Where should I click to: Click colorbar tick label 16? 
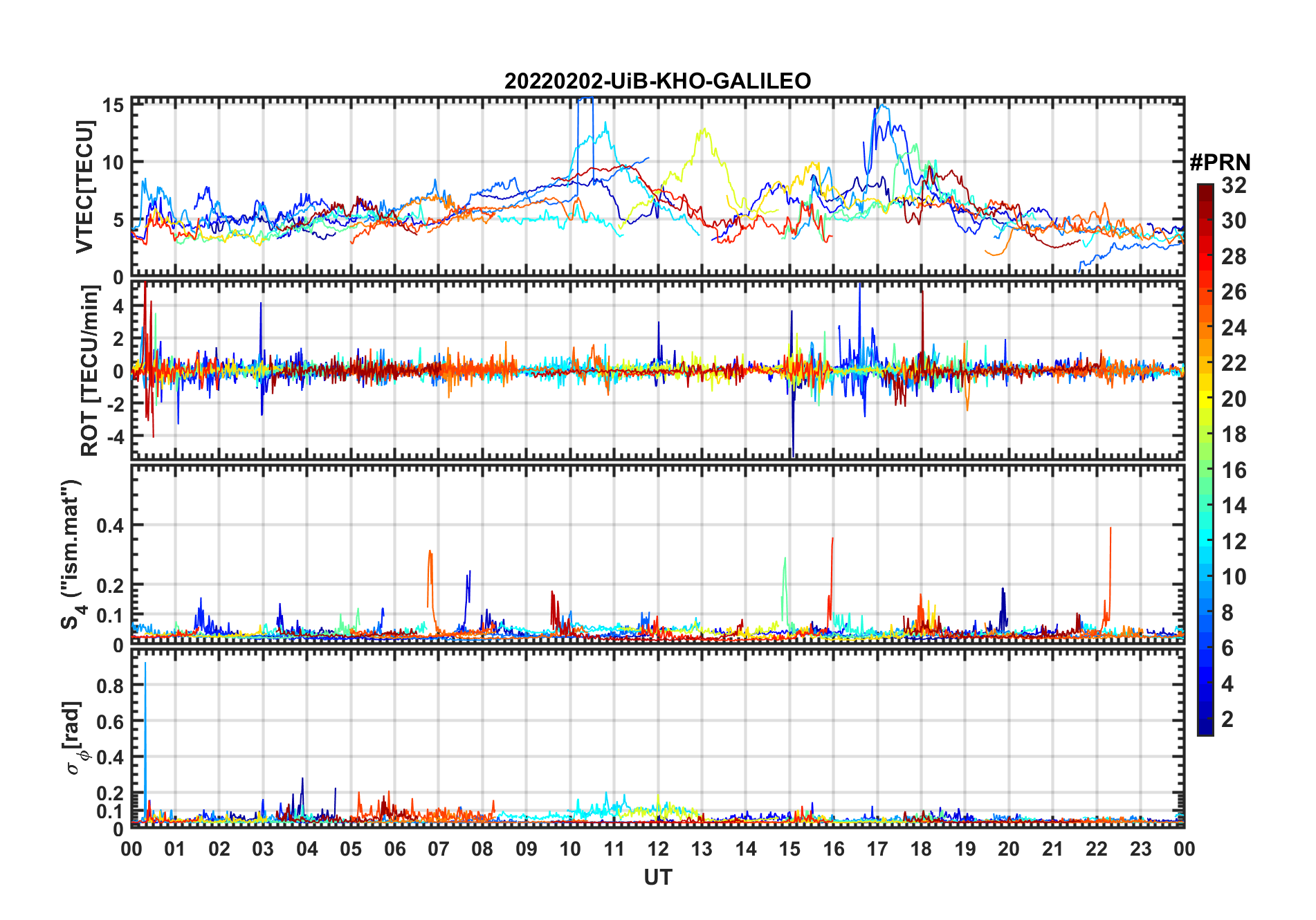(x=1234, y=470)
